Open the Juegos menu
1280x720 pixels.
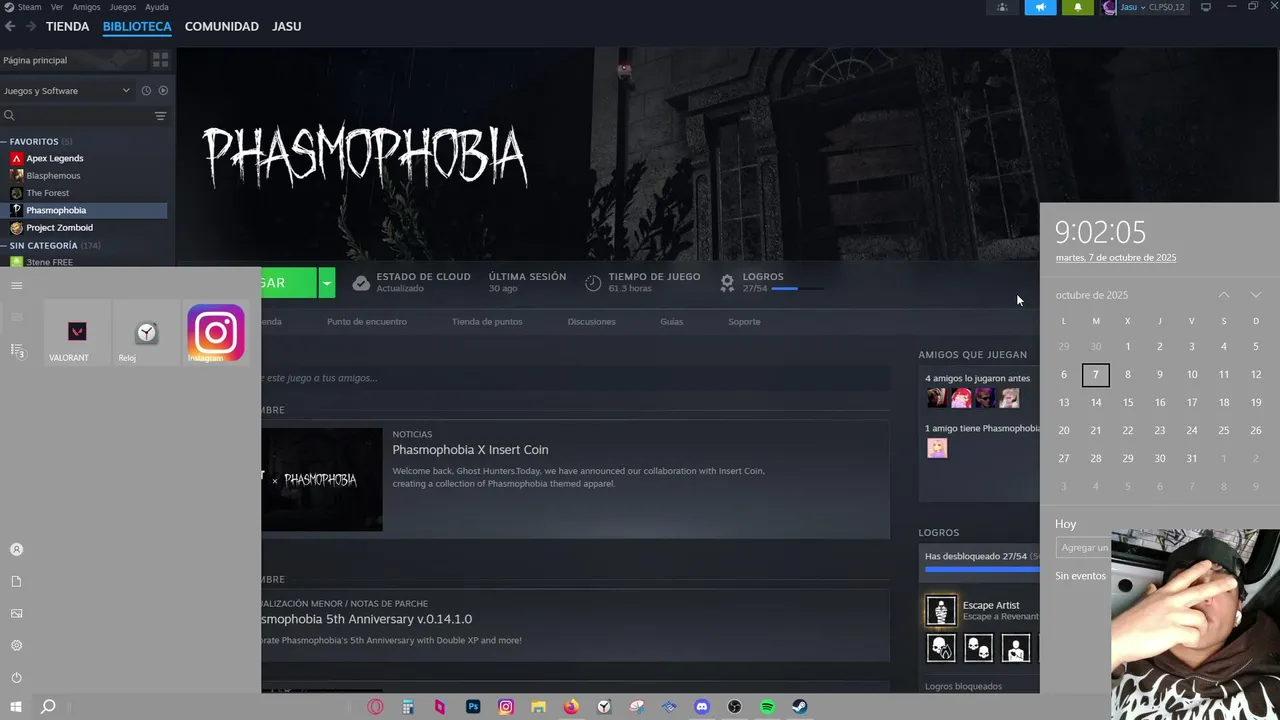click(x=123, y=7)
